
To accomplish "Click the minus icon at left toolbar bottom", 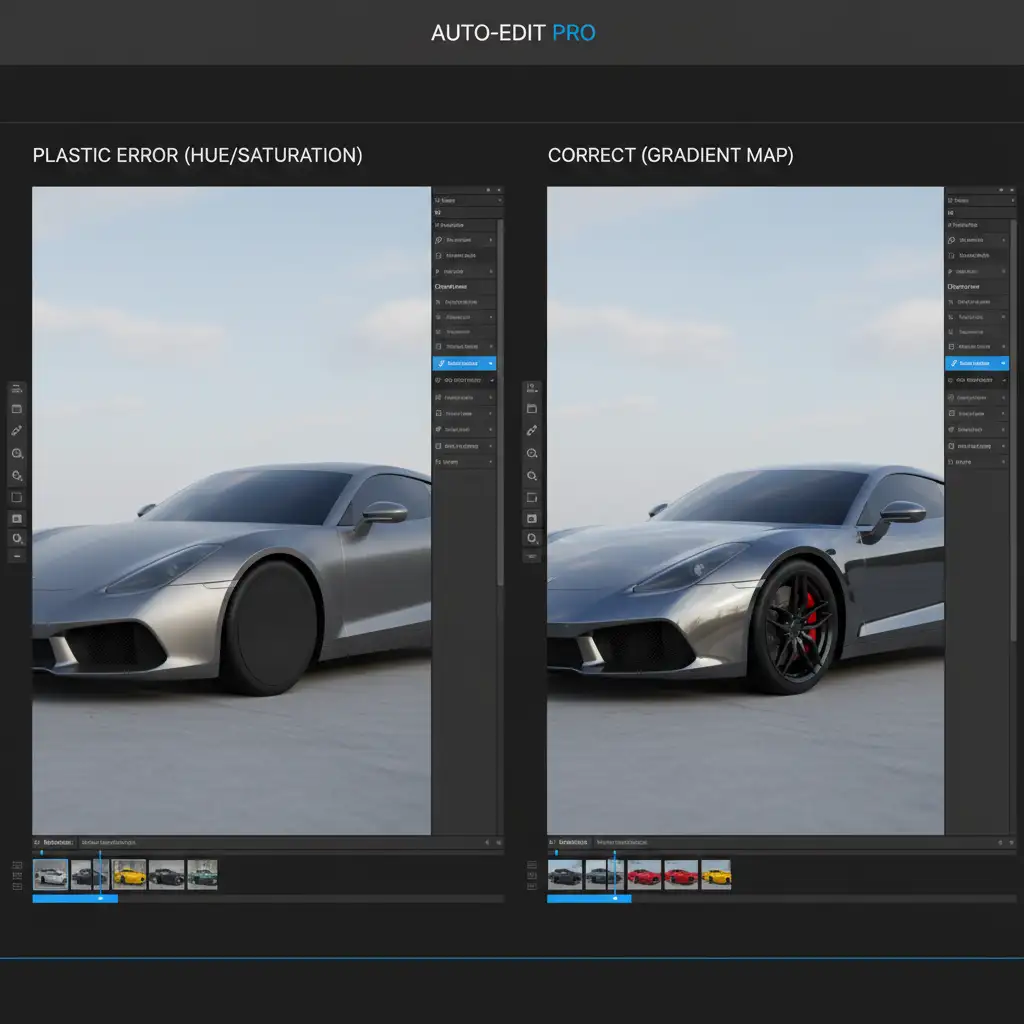I will pyautogui.click(x=16, y=555).
